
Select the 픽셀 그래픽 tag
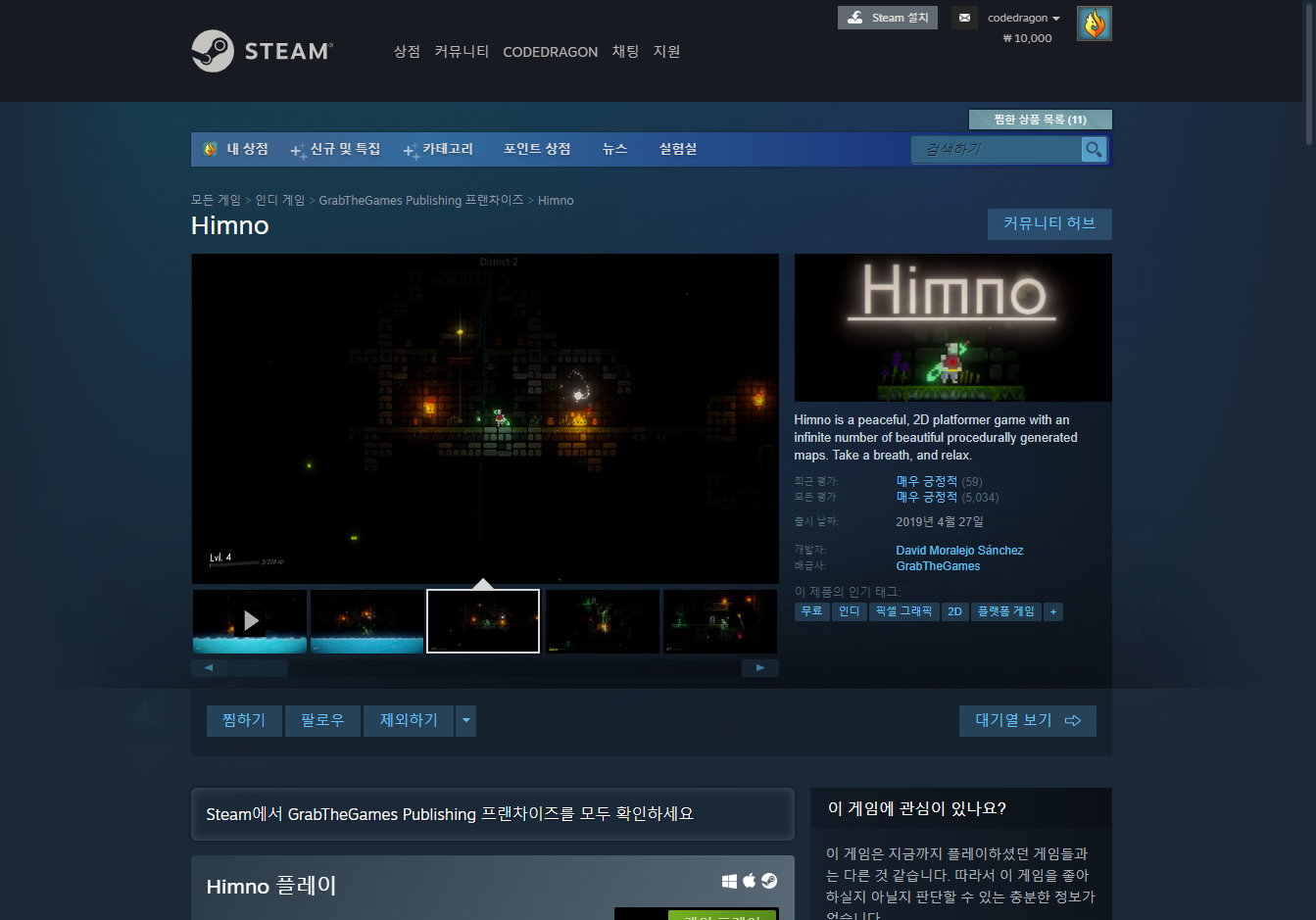pyautogui.click(x=904, y=611)
